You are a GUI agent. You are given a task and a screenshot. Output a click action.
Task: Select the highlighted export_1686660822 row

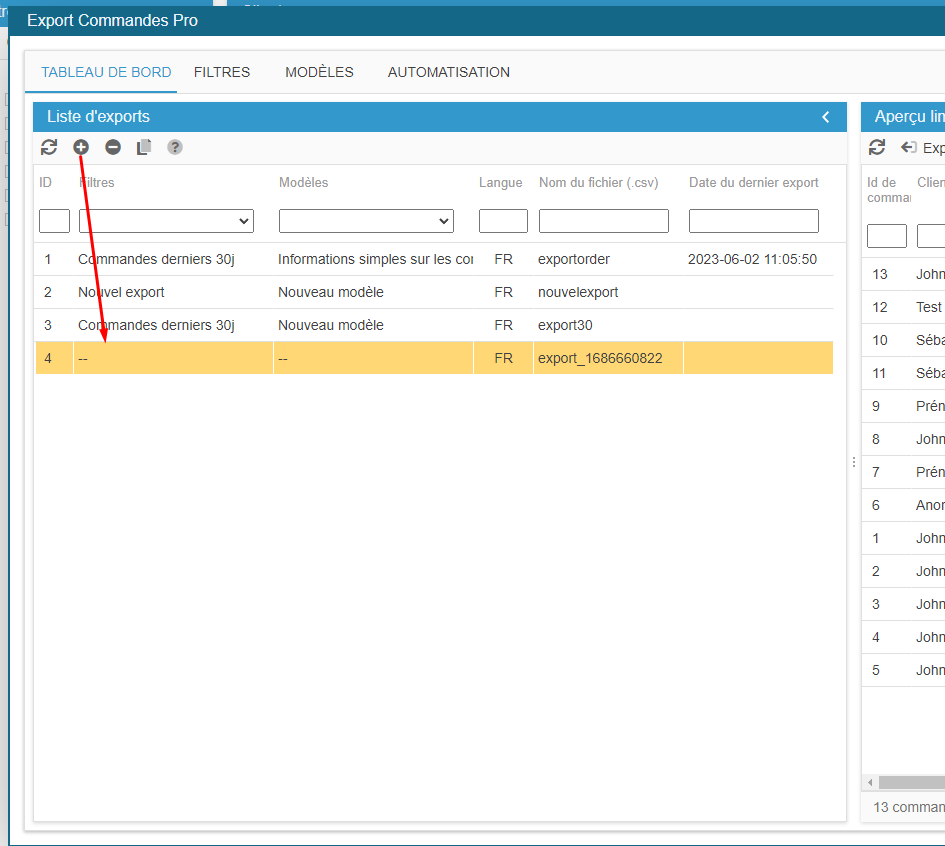[x=599, y=358]
